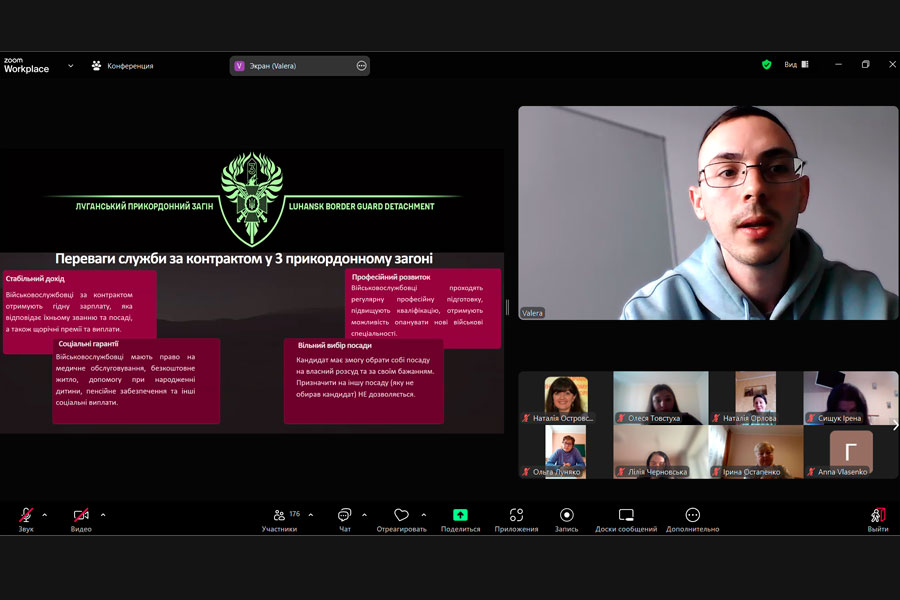Click the Luhansk Border Guard emblem on slide
Viewport: 900px width, 600px height.
pos(252,198)
